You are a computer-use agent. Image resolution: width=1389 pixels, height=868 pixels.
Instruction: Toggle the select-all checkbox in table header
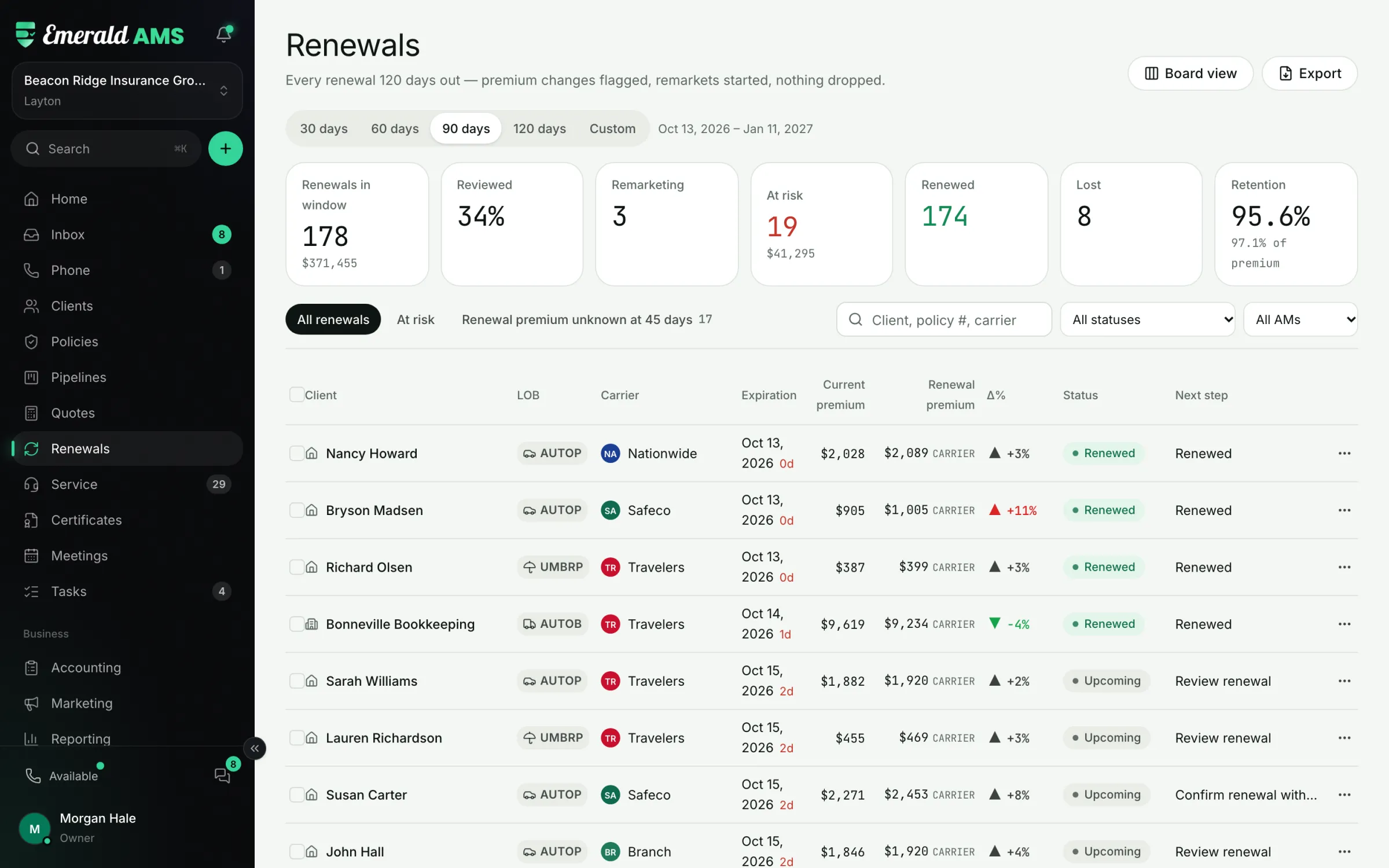click(296, 395)
